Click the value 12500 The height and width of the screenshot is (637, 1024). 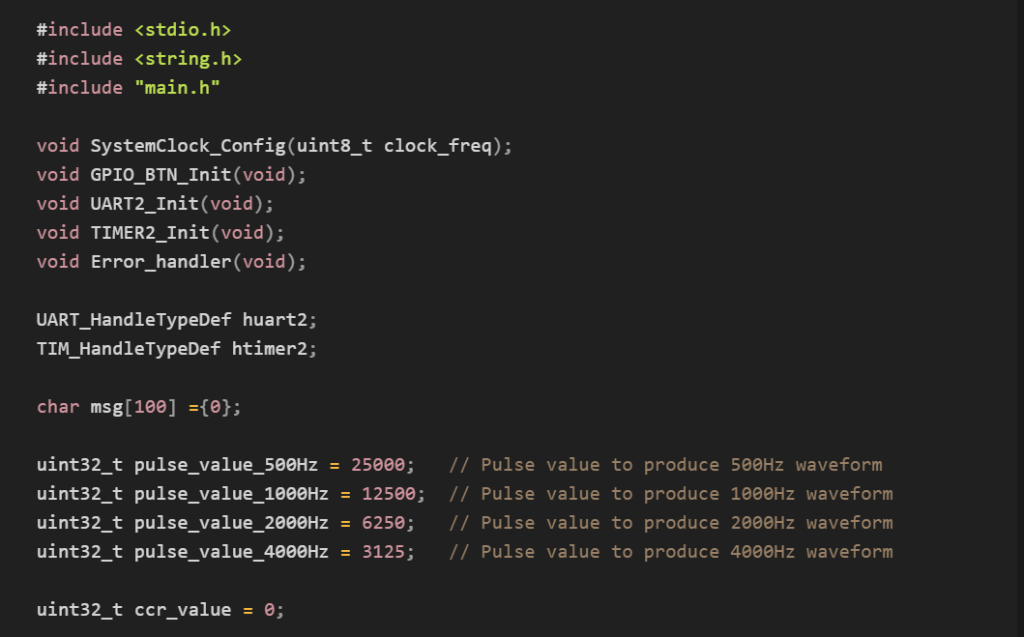tap(388, 494)
